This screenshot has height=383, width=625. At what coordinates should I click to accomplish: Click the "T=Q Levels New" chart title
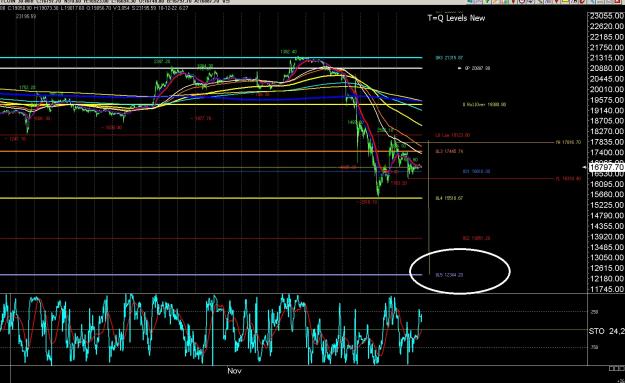456,18
